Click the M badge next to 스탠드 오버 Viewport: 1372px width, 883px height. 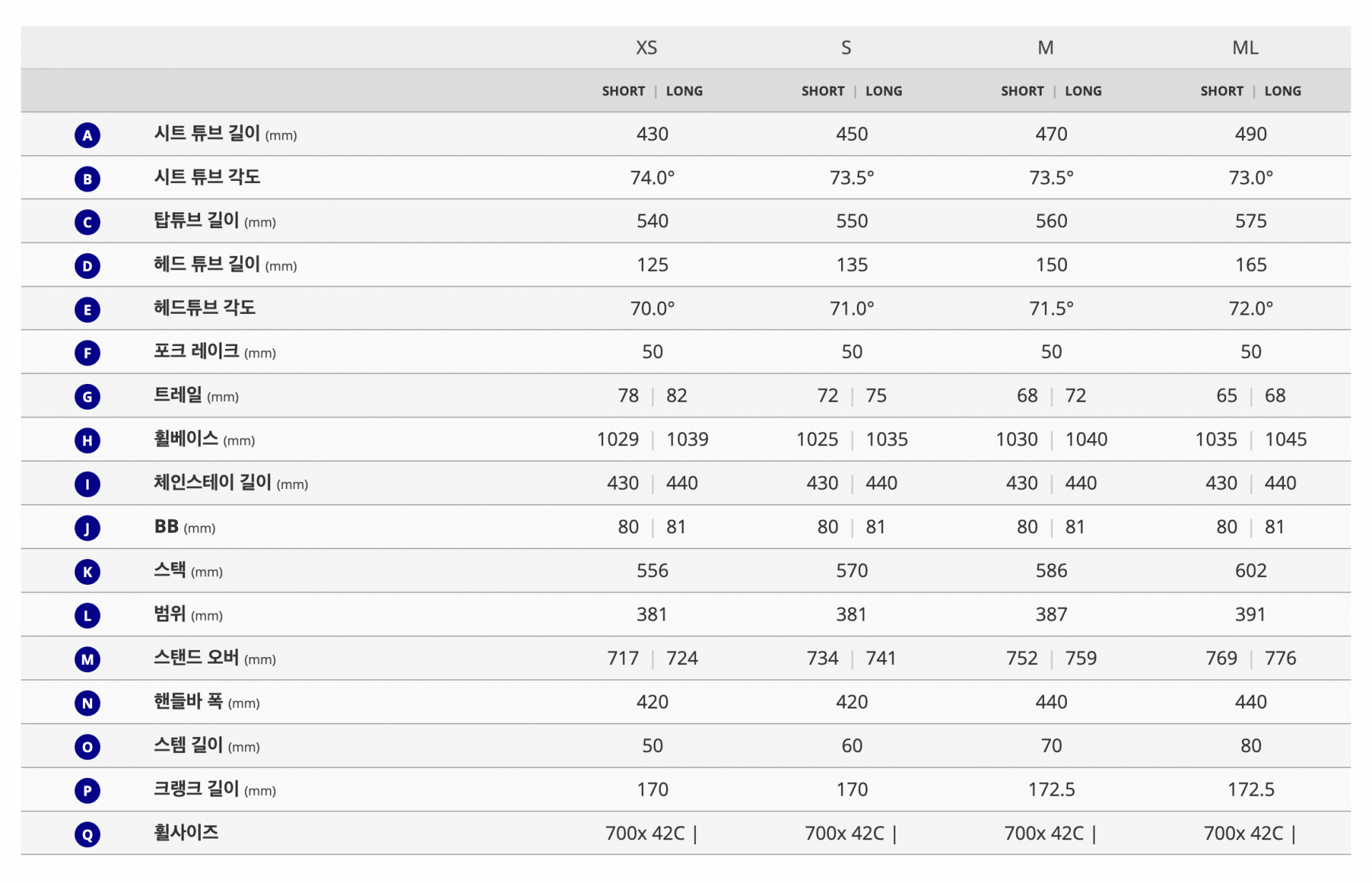tap(87, 659)
